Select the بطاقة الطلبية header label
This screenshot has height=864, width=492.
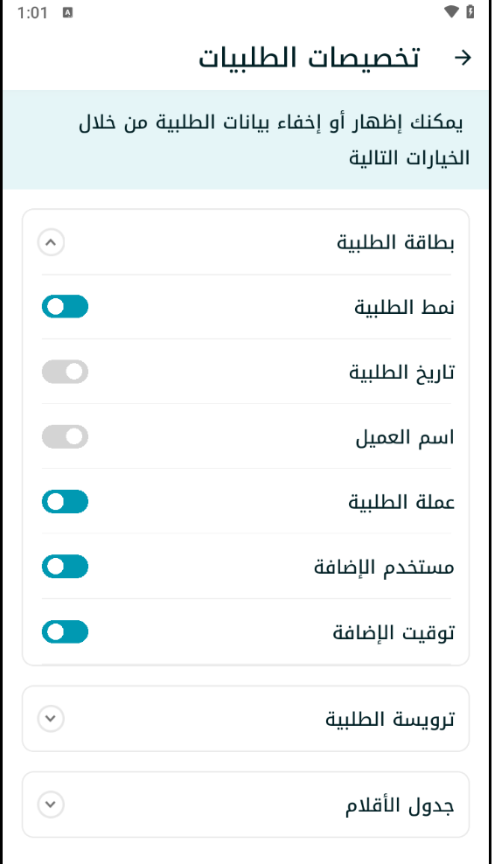point(396,242)
